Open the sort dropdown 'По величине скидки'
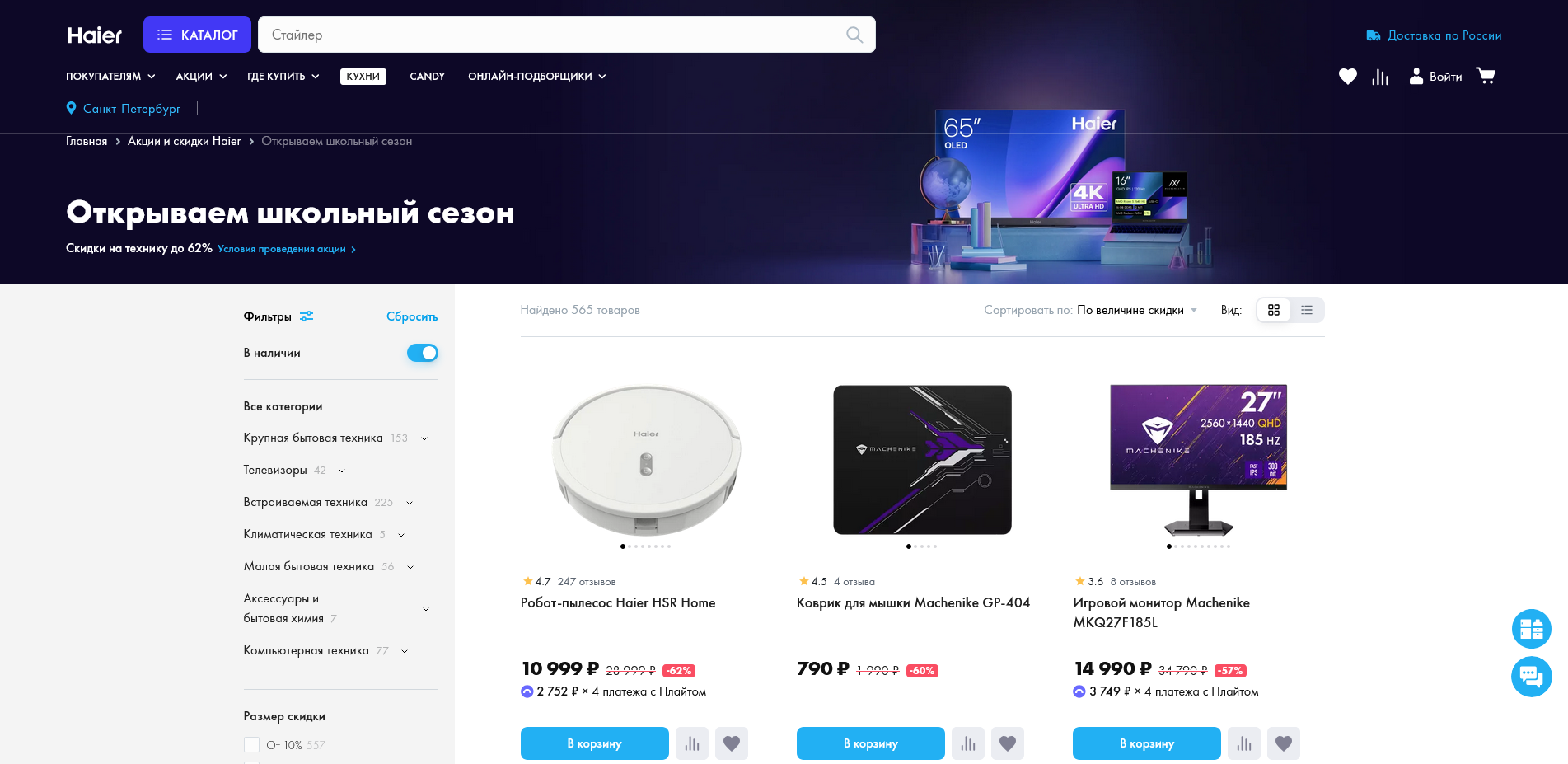Image resolution: width=1568 pixels, height=764 pixels. coord(1137,310)
